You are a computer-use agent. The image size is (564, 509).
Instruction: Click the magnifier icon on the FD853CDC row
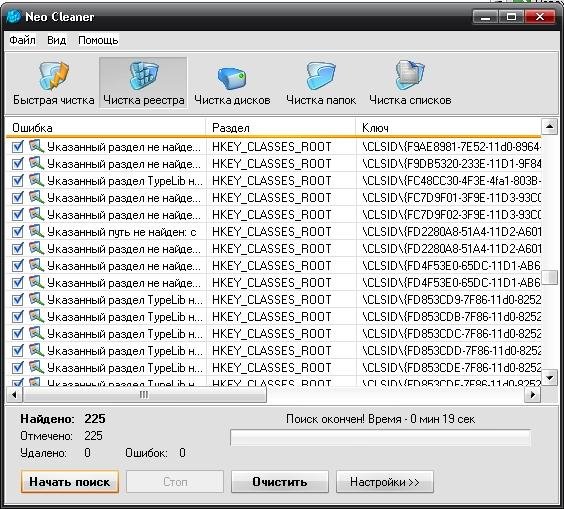pos(36,333)
